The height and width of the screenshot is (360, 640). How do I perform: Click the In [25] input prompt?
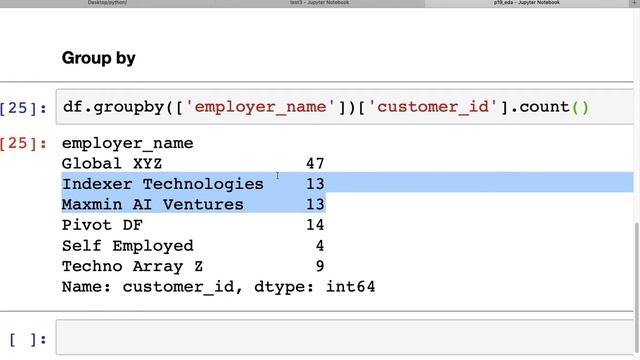[x=23, y=108]
